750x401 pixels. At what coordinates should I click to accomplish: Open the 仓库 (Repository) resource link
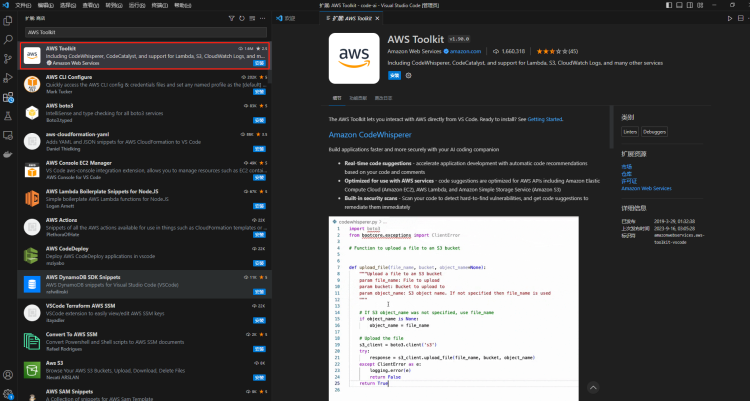click(x=627, y=174)
